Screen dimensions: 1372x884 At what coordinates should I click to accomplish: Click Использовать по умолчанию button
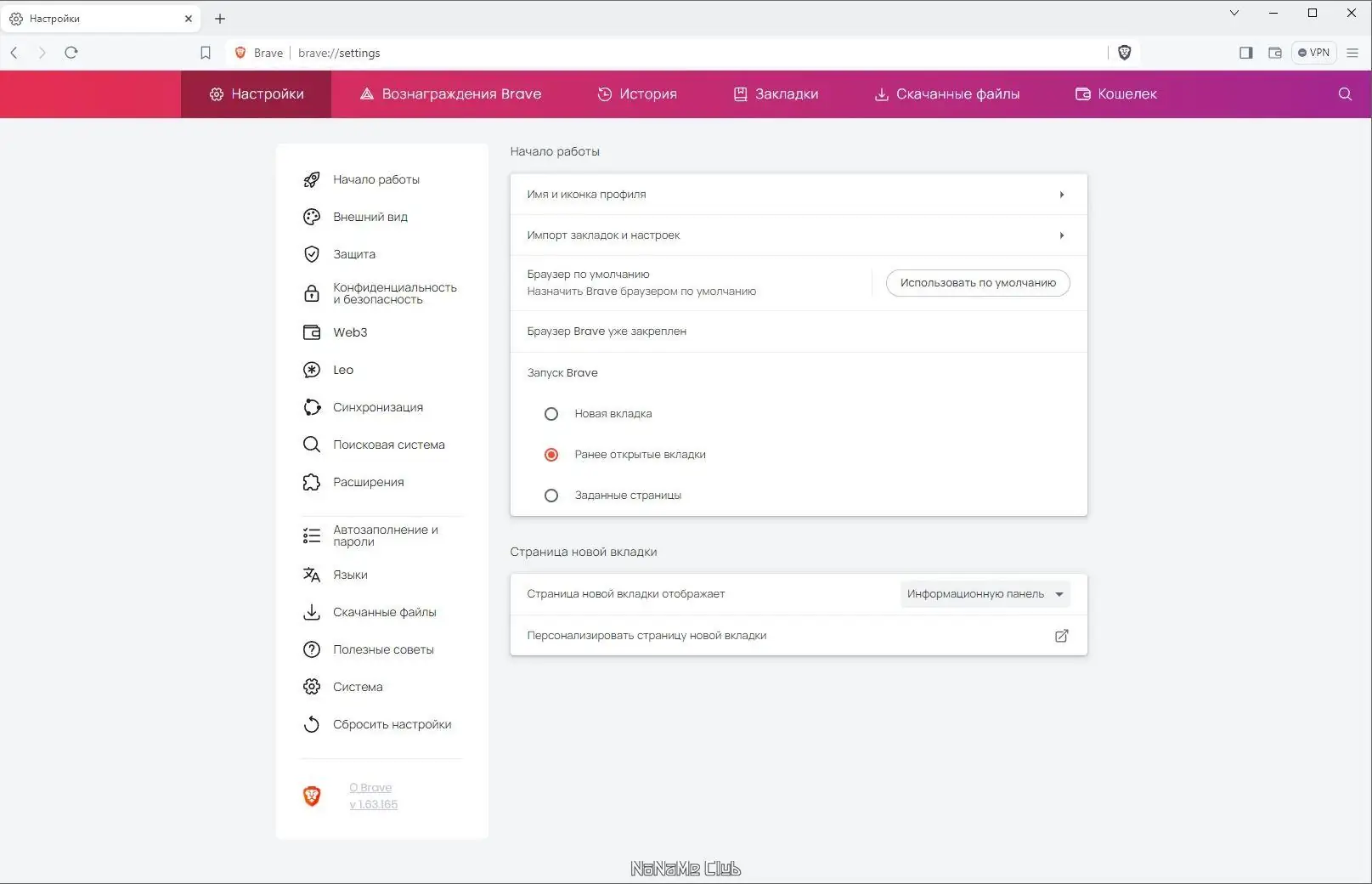(978, 283)
